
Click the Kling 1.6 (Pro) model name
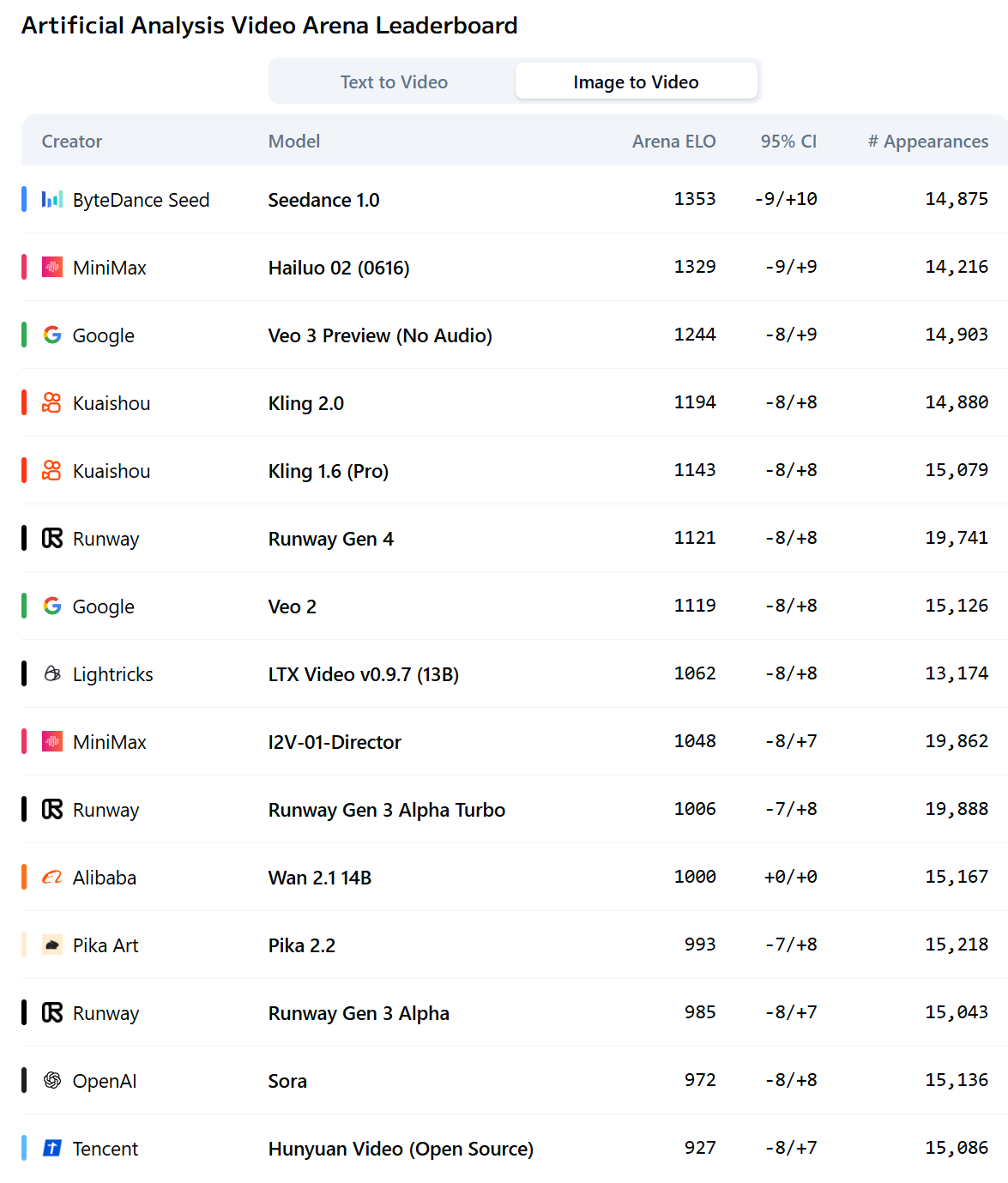[x=329, y=471]
